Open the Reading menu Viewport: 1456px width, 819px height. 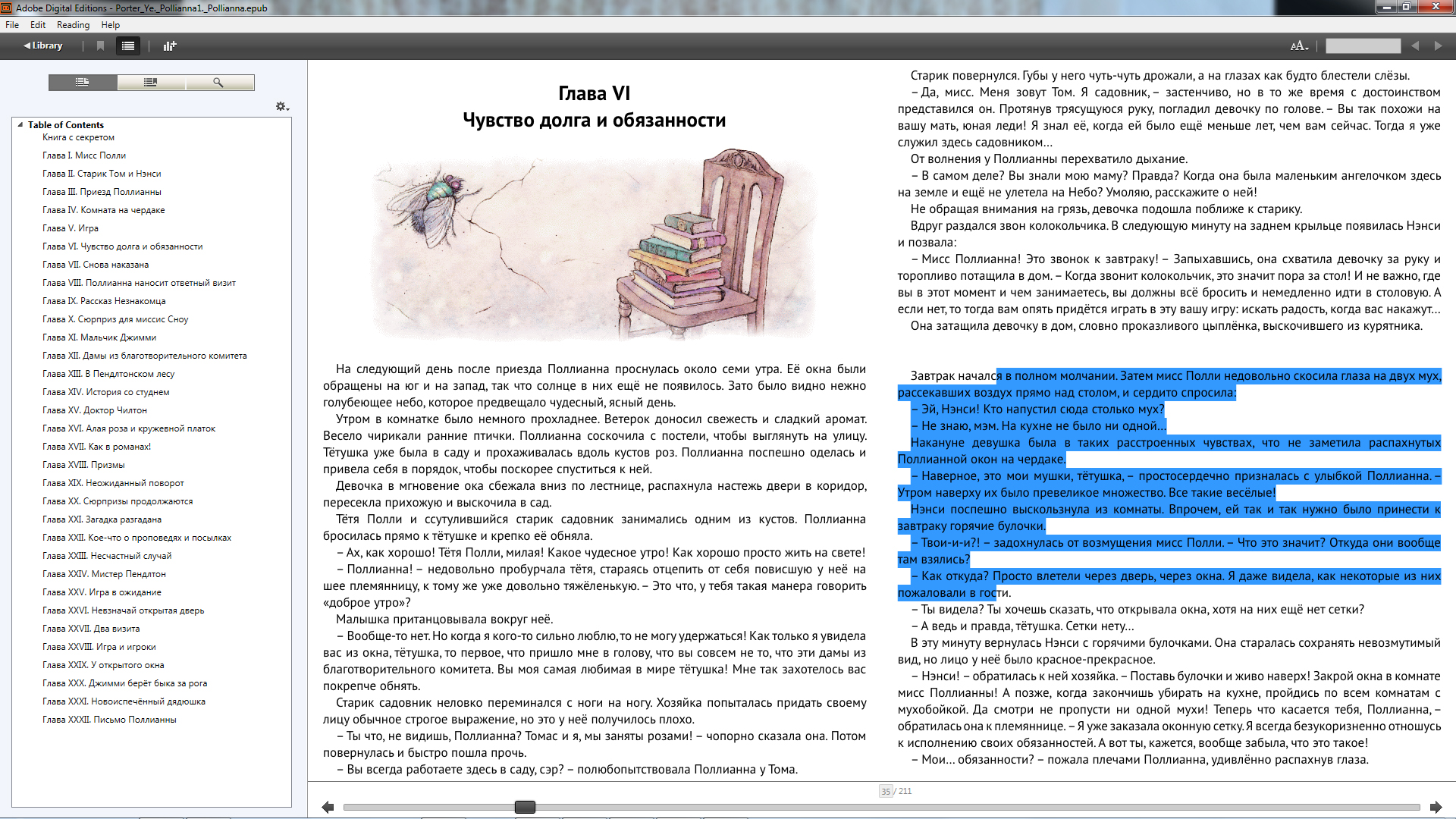(73, 24)
